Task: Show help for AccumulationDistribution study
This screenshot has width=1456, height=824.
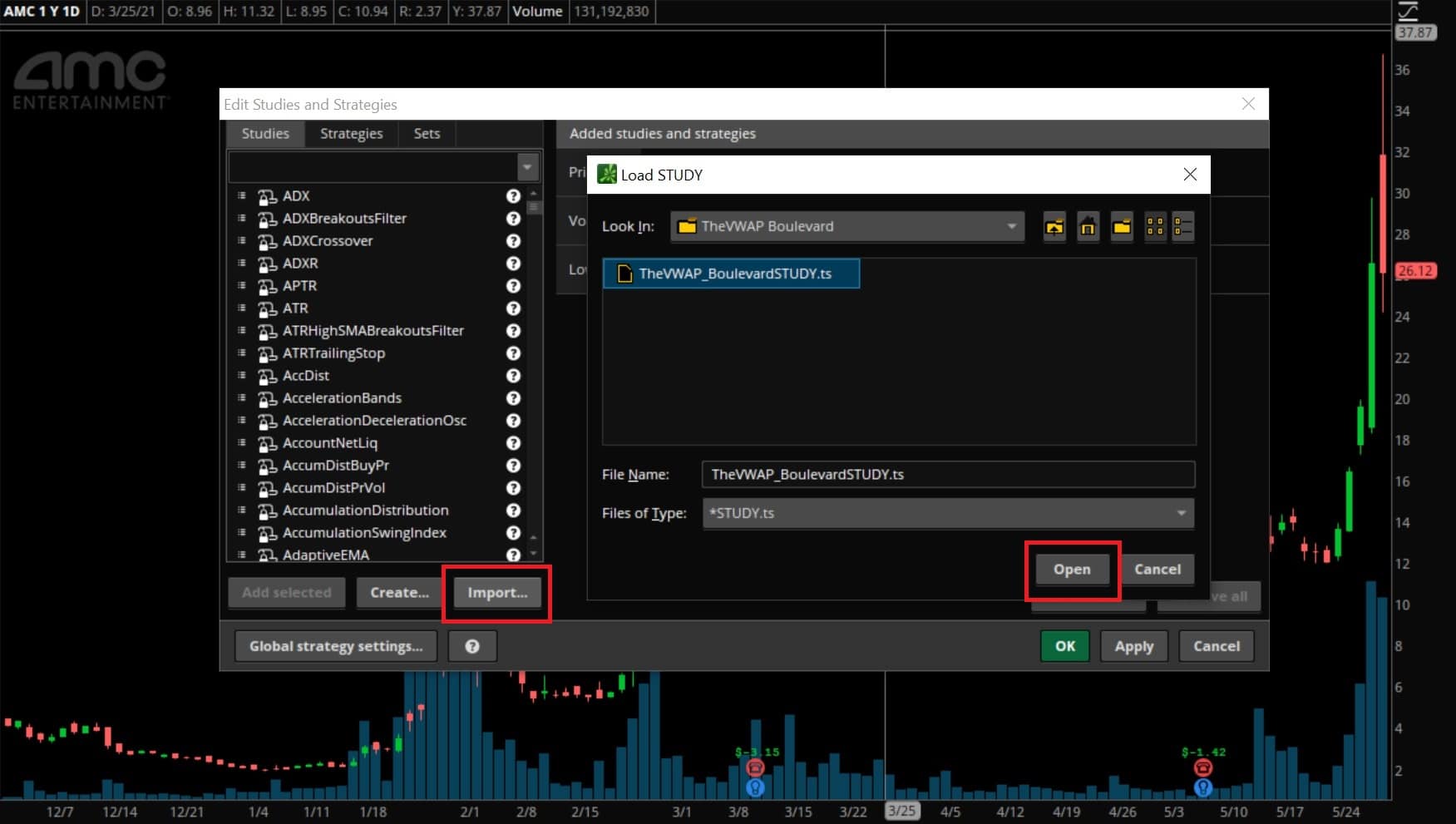Action: tap(513, 511)
